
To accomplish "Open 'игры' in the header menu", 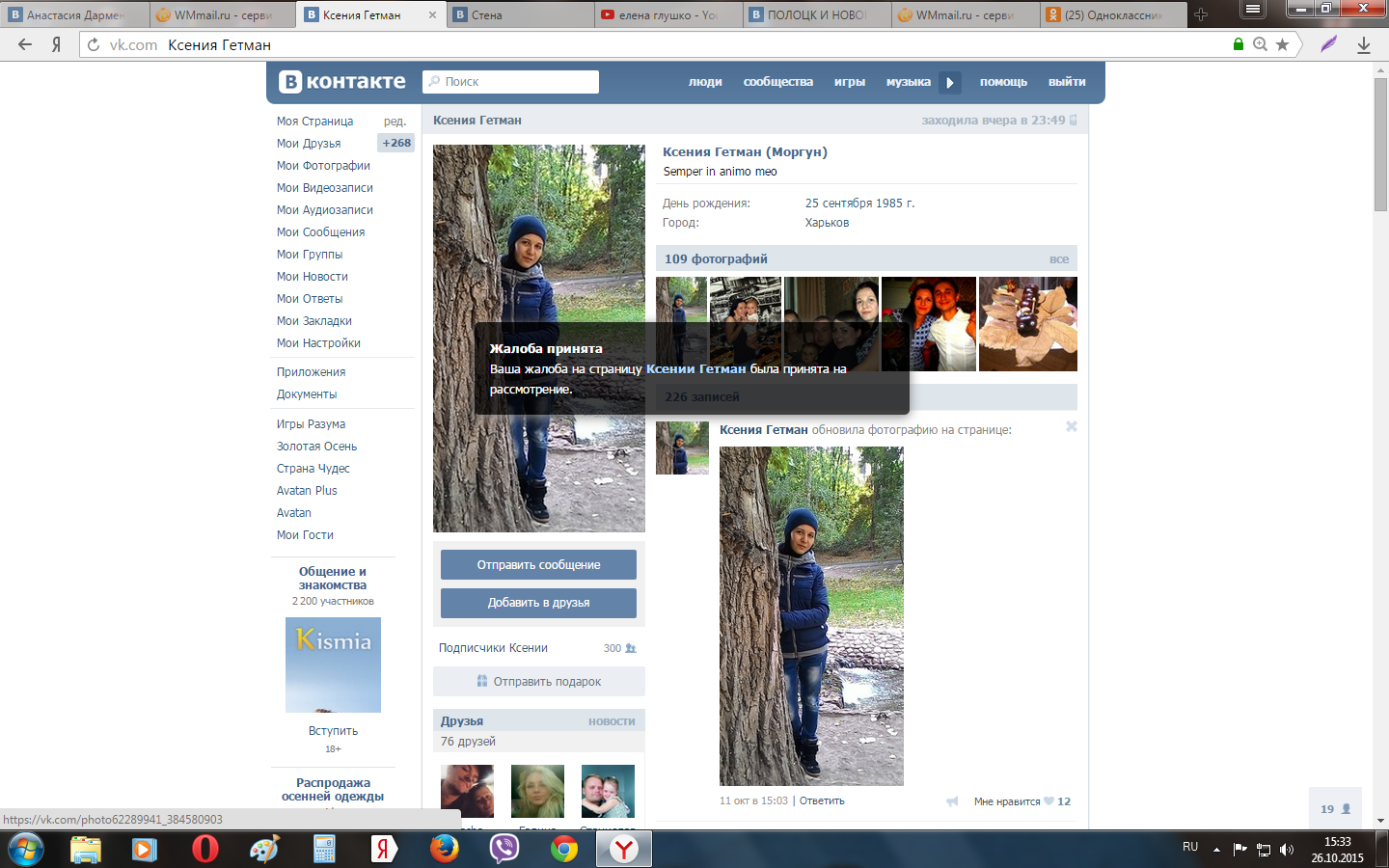I will pos(850,82).
